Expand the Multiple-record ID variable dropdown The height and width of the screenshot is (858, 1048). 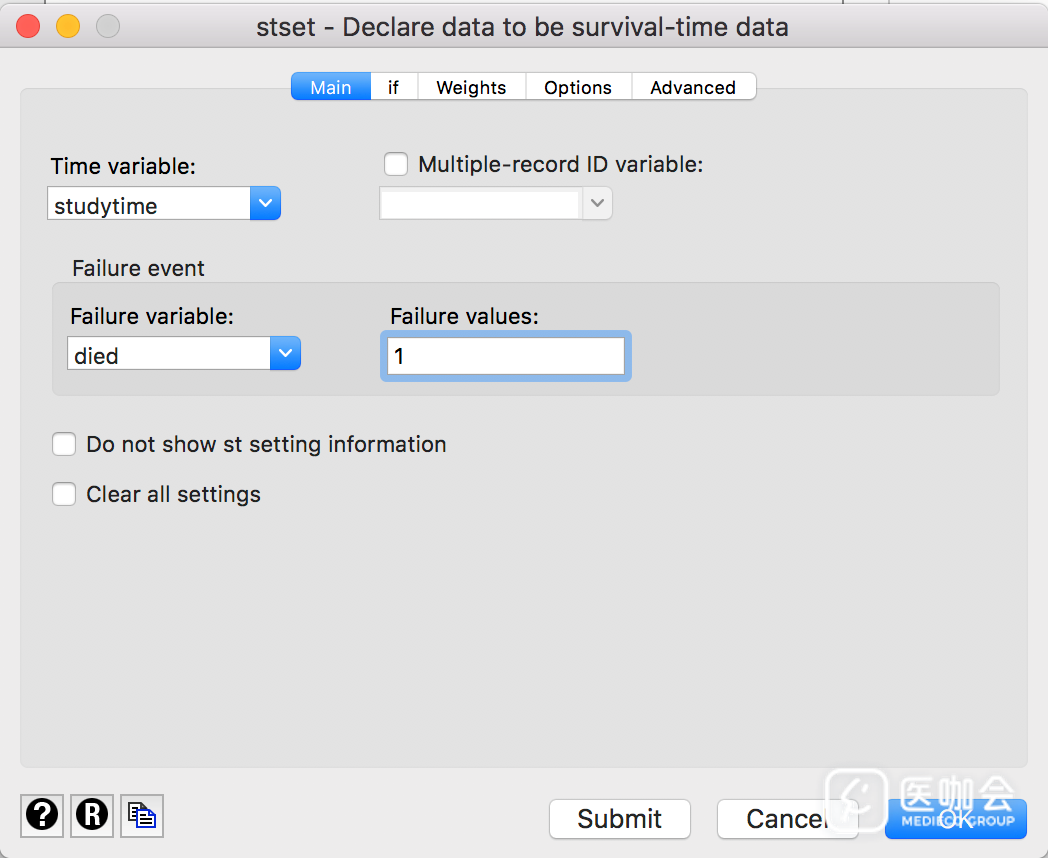pos(597,204)
